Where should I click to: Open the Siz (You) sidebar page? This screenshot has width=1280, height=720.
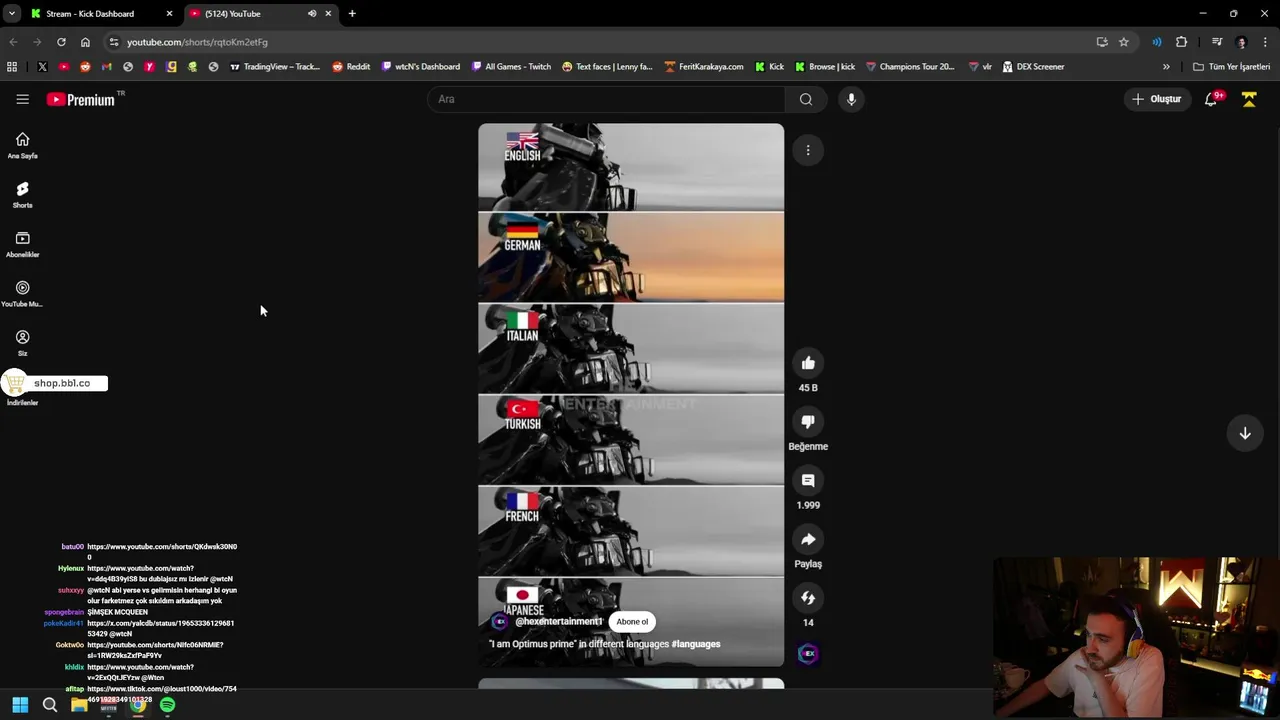(22, 343)
